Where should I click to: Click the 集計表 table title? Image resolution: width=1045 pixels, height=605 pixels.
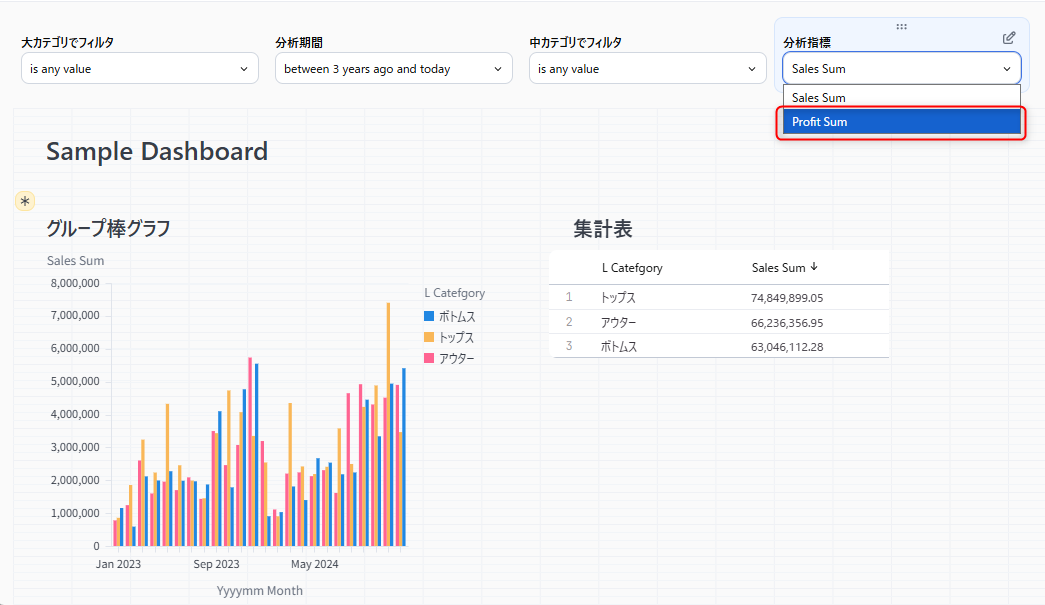[x=602, y=229]
